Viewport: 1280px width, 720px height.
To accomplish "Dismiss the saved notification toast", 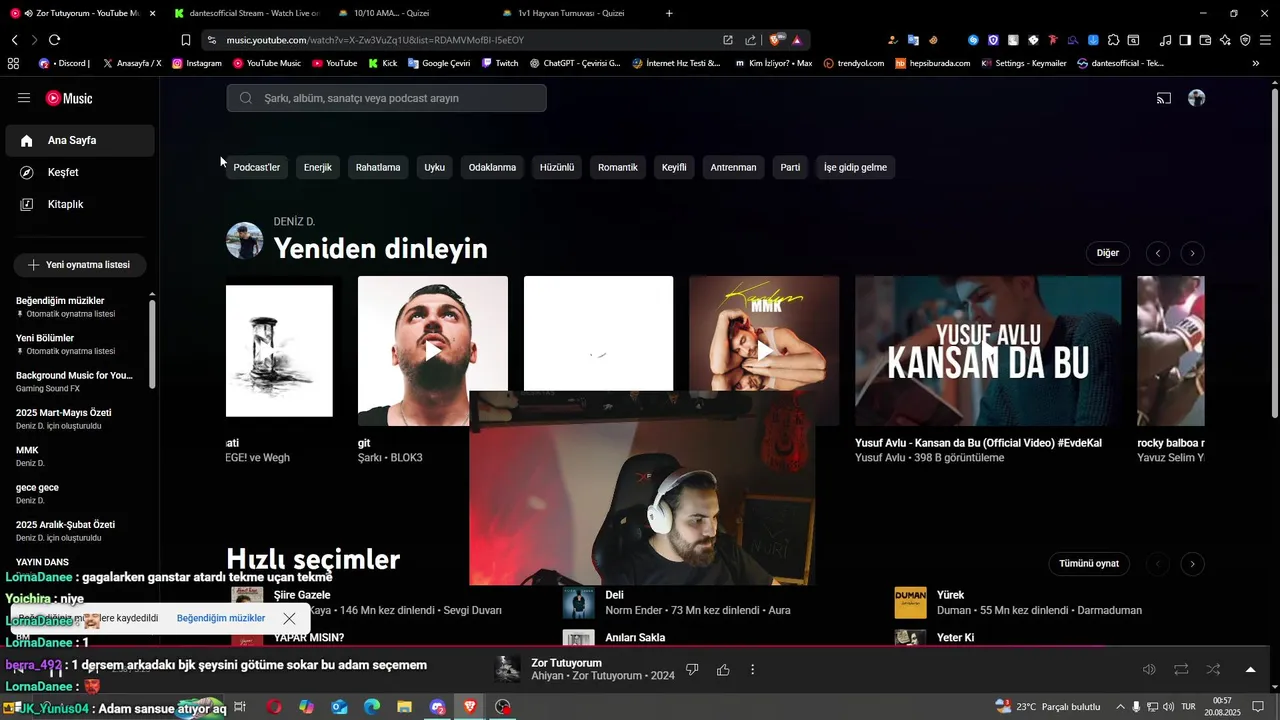I will point(289,618).
